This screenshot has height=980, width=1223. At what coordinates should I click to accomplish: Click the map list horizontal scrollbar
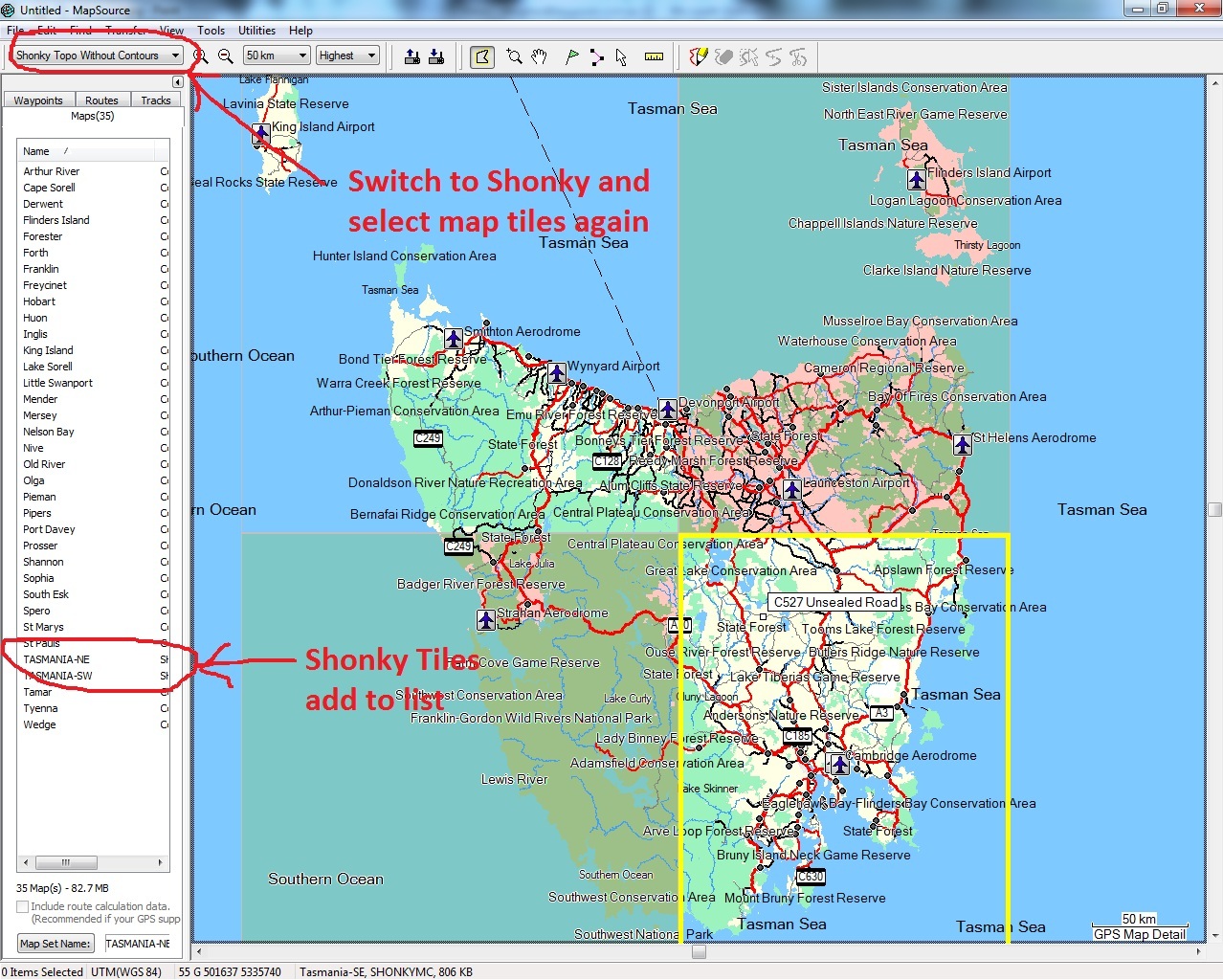(93, 862)
